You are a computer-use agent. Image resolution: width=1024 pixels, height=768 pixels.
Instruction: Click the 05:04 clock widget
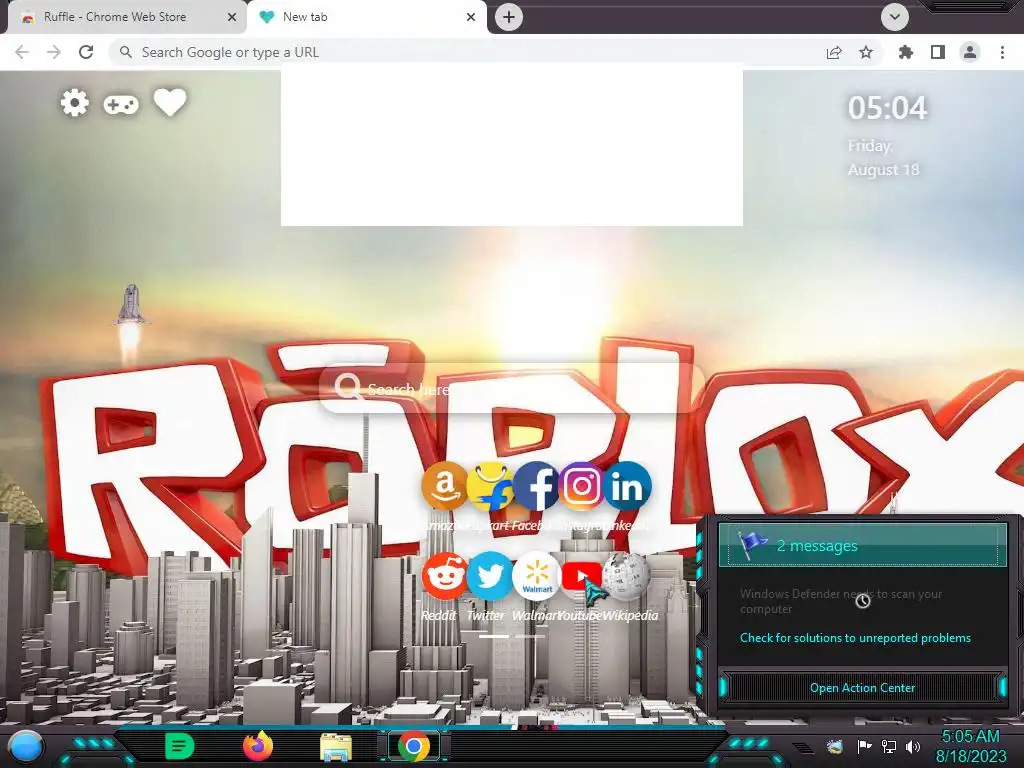point(887,108)
